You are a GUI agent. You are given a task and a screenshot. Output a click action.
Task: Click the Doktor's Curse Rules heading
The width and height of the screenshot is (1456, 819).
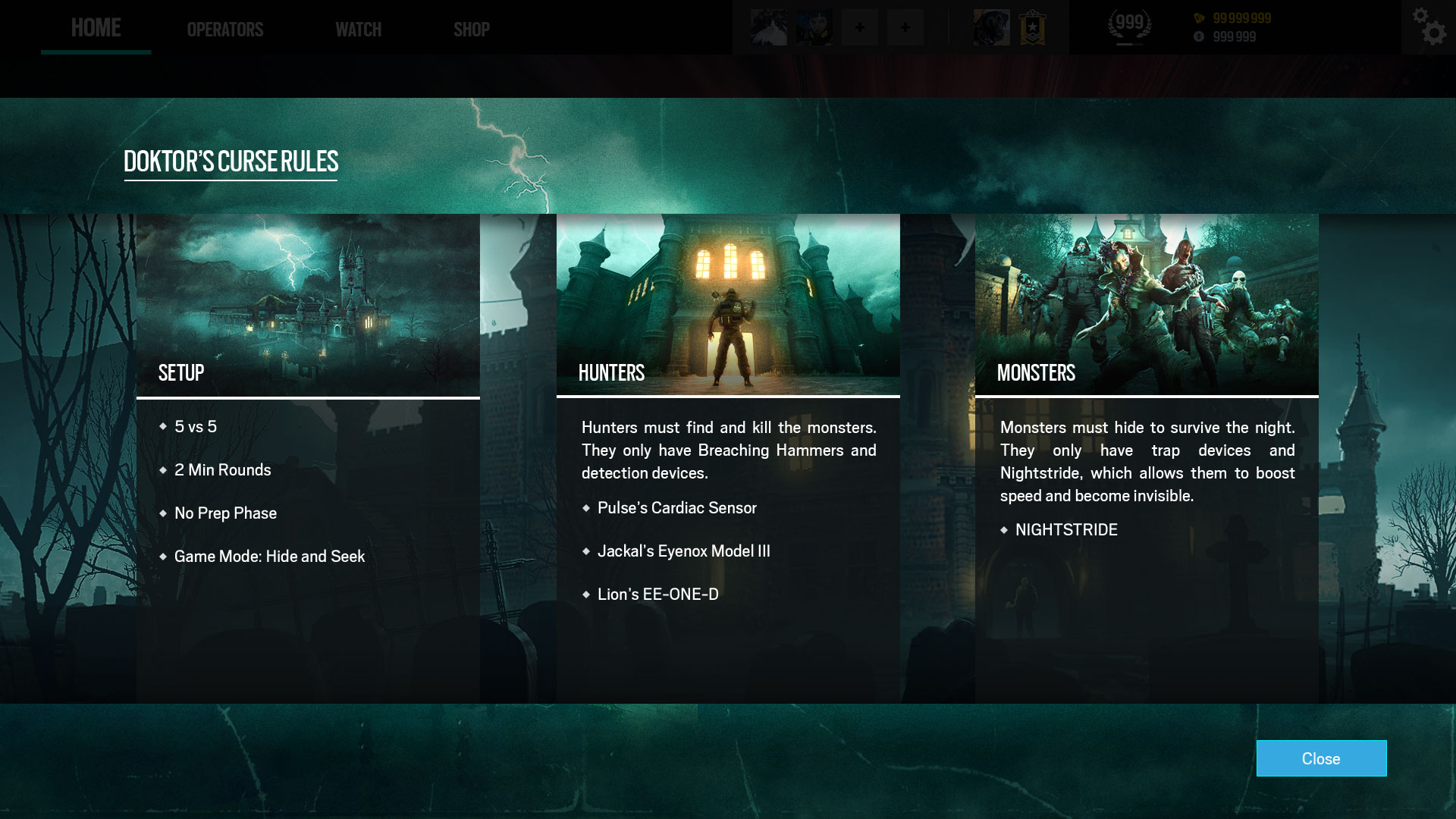[231, 162]
